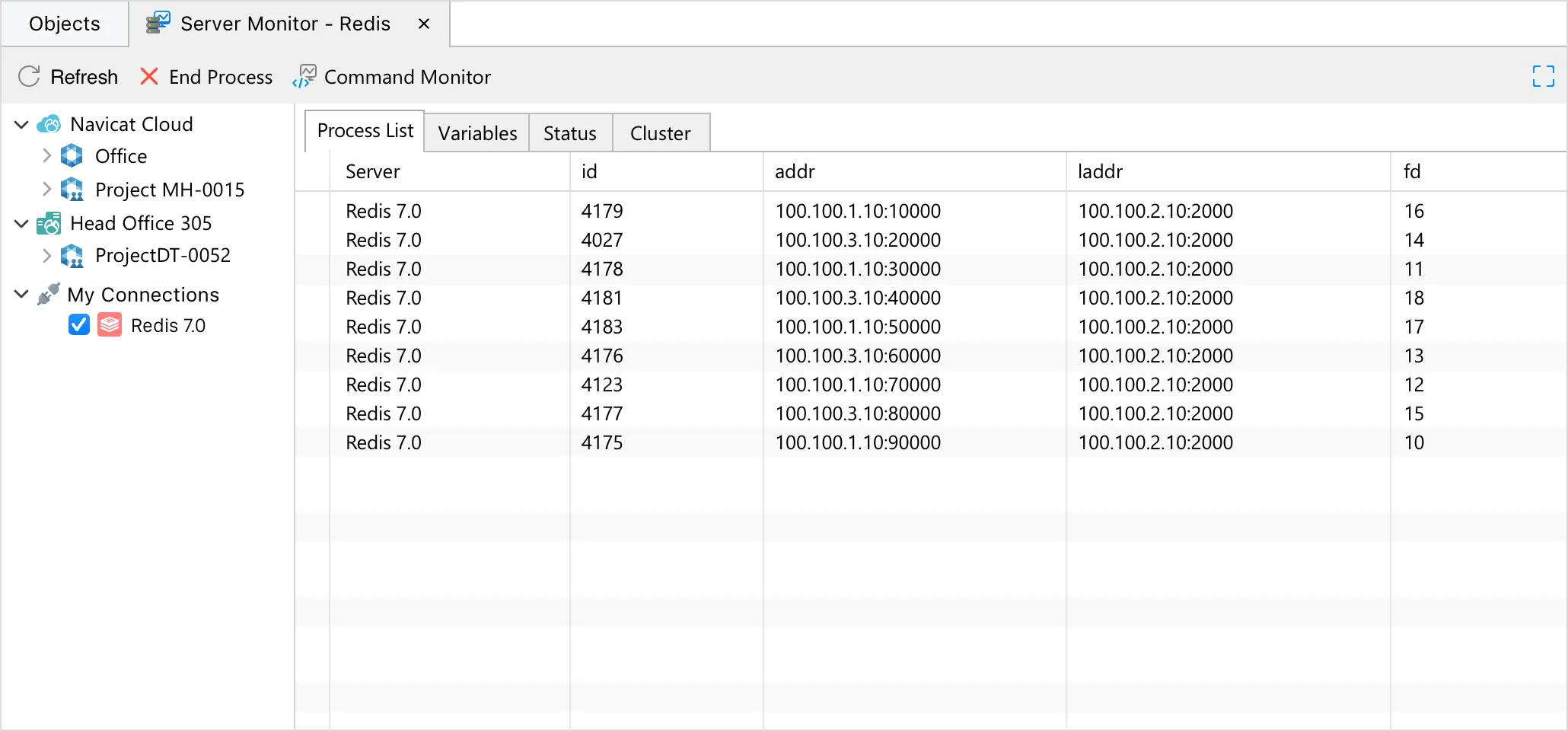Select process id 4175
The image size is (1568, 731).
point(602,442)
